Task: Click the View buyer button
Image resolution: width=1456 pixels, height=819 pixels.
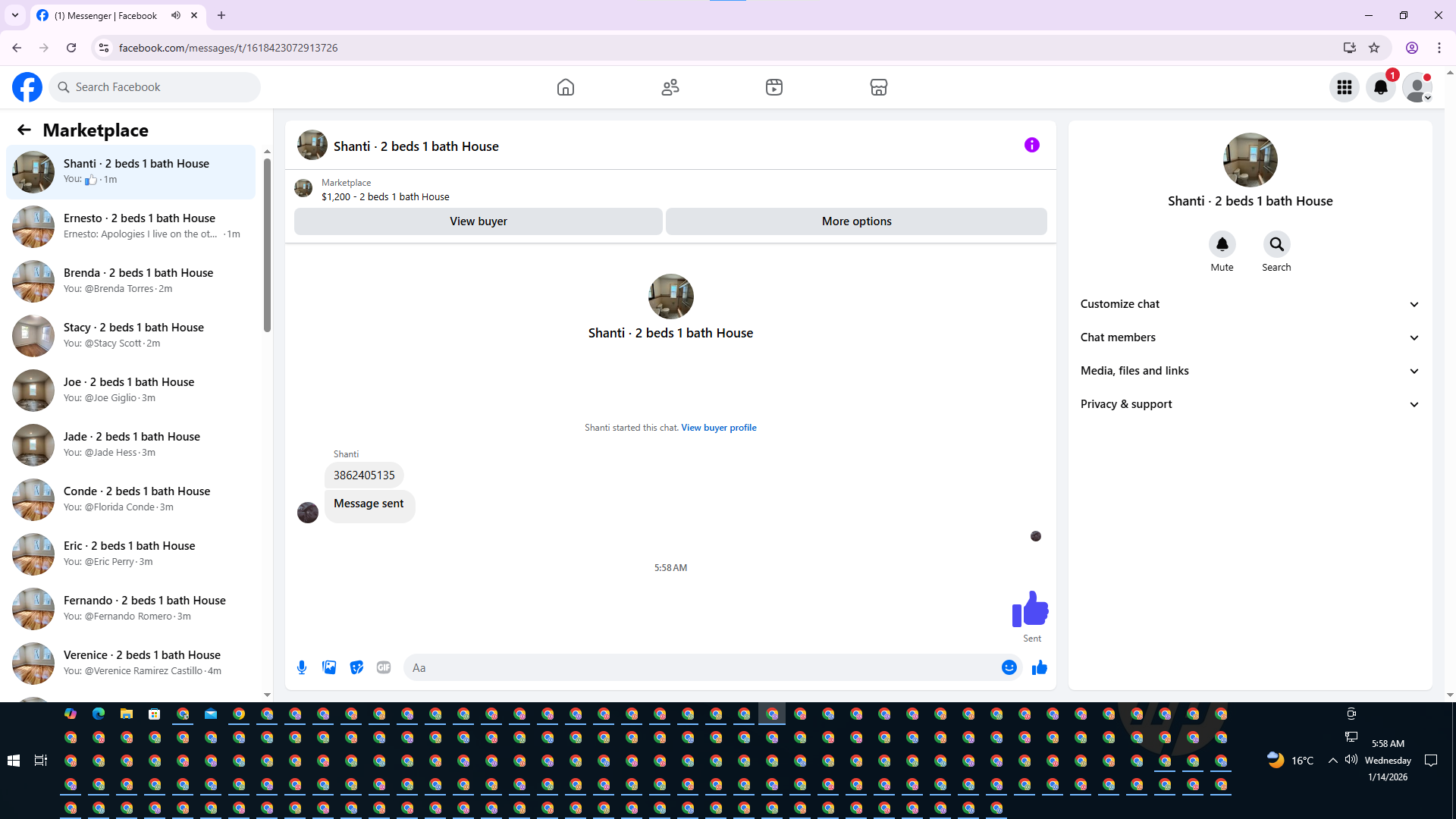Action: point(478,221)
